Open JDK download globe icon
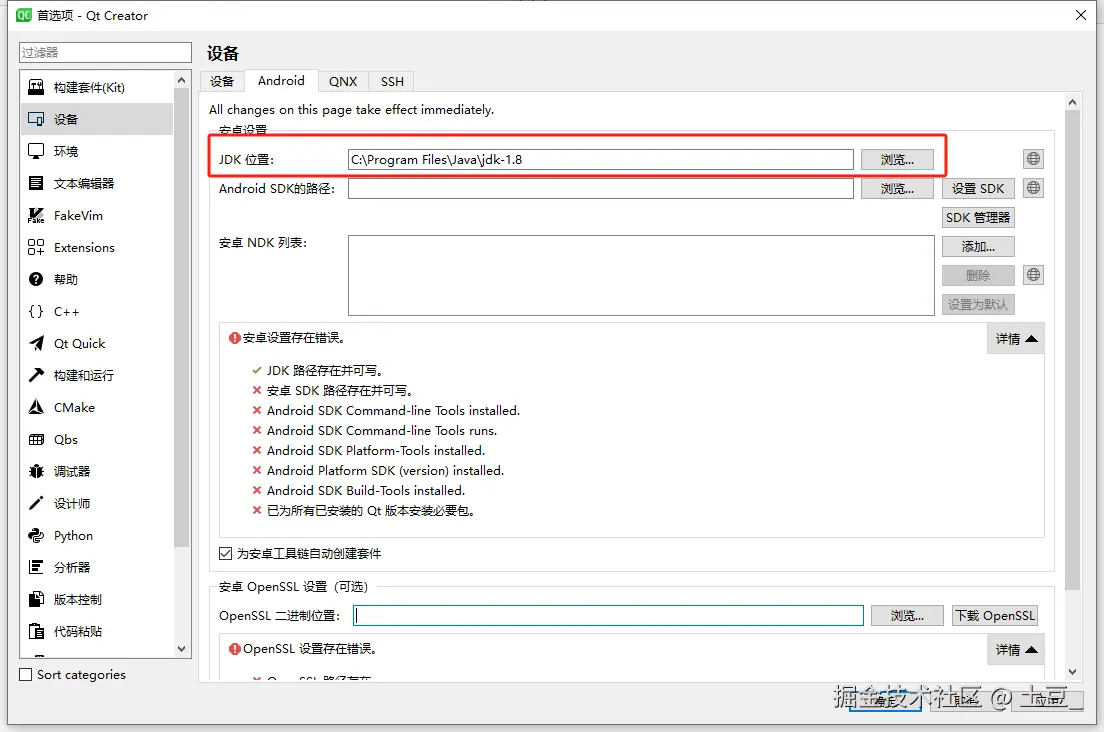Viewport: 1104px width, 732px height. [1033, 159]
